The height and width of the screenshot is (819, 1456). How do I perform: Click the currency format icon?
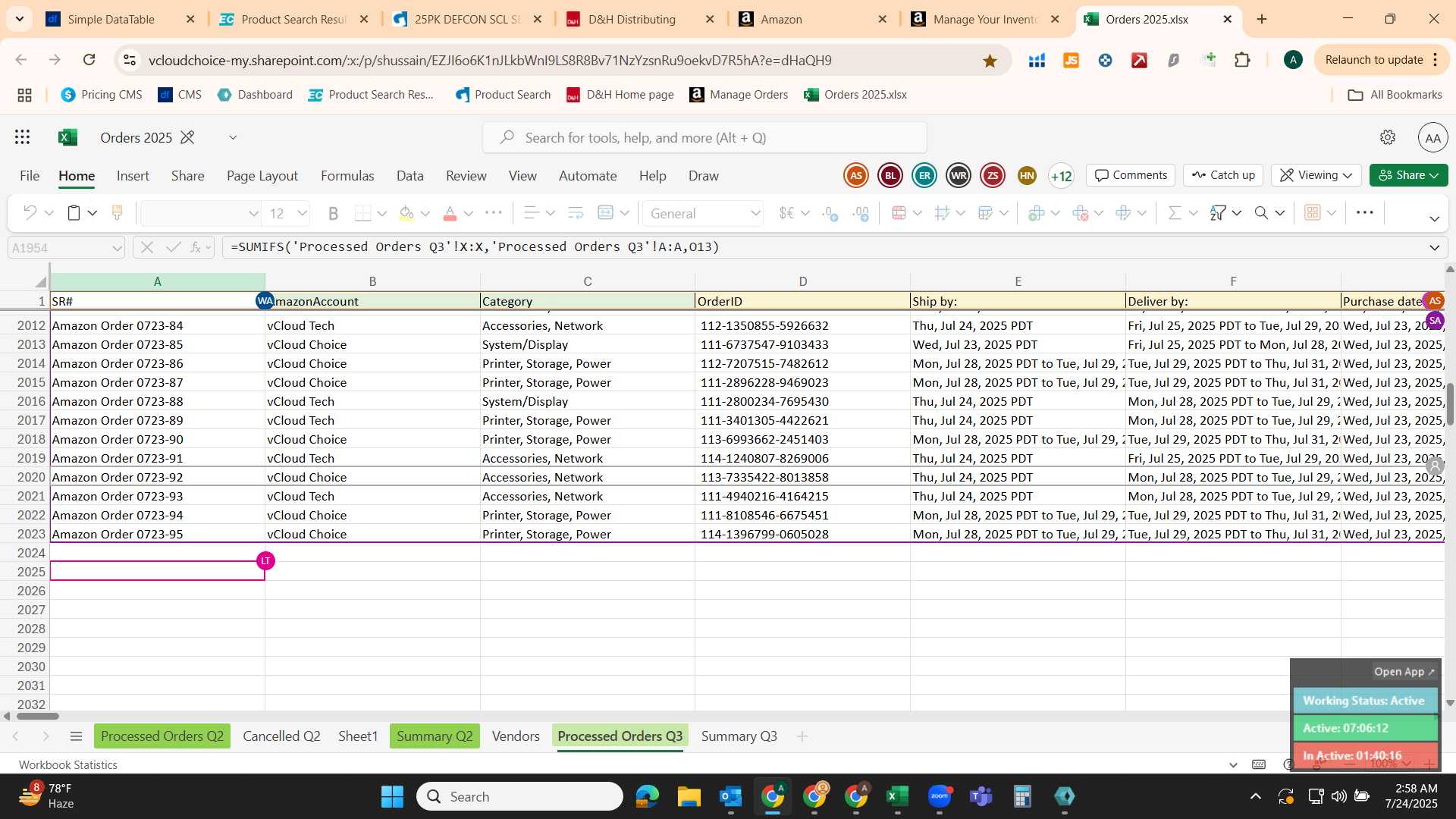(x=787, y=213)
